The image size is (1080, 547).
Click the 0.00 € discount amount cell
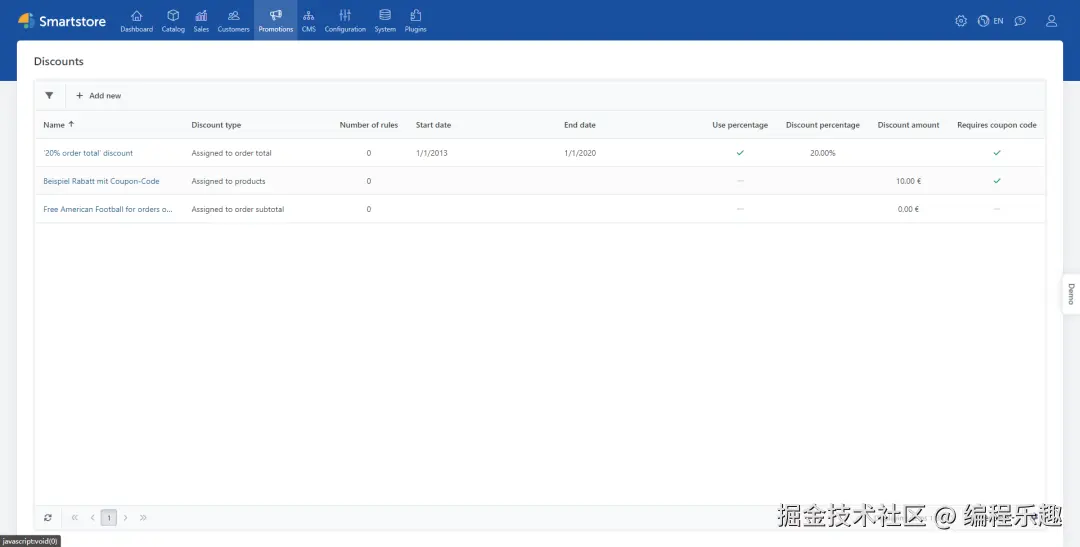pos(908,209)
